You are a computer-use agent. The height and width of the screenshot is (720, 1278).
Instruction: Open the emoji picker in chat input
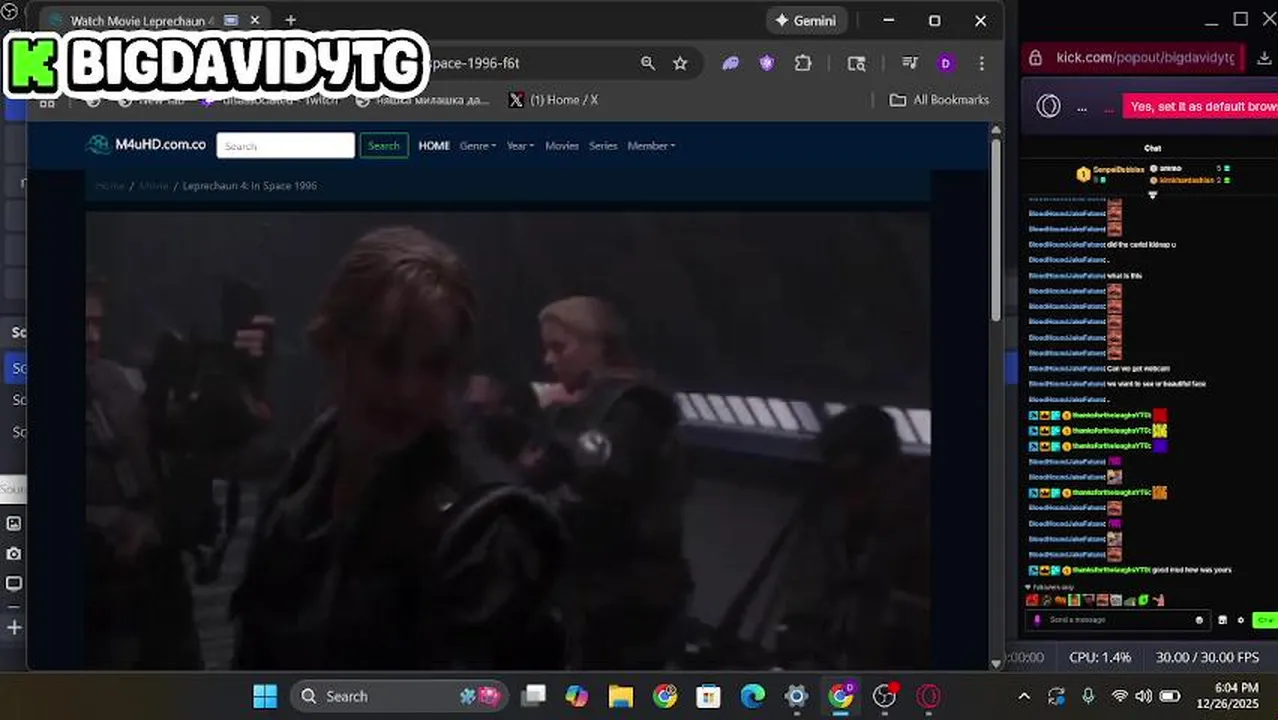pos(1199,620)
